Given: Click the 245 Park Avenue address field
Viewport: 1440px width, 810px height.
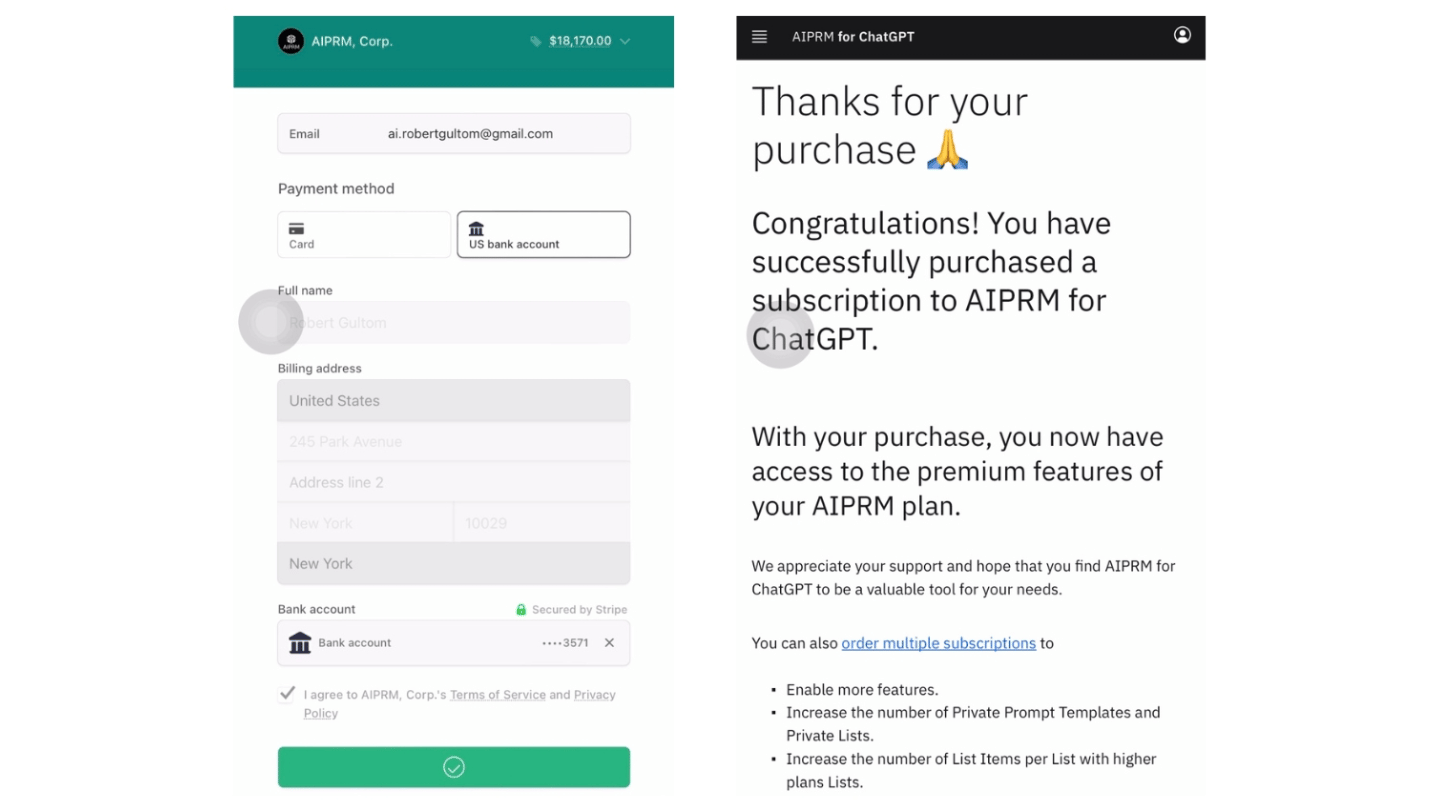Looking at the screenshot, I should (x=454, y=442).
